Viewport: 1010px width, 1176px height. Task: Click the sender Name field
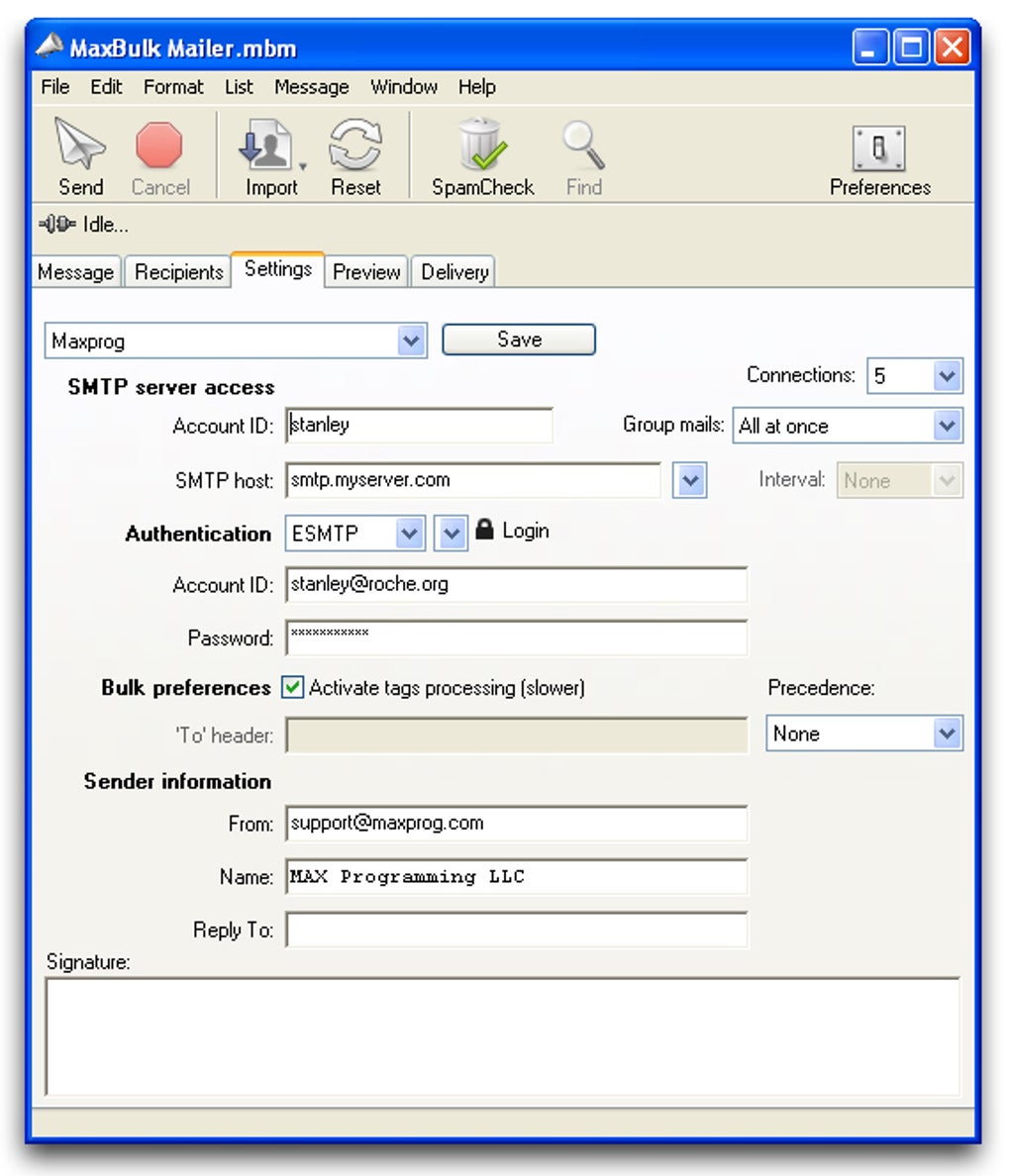516,877
